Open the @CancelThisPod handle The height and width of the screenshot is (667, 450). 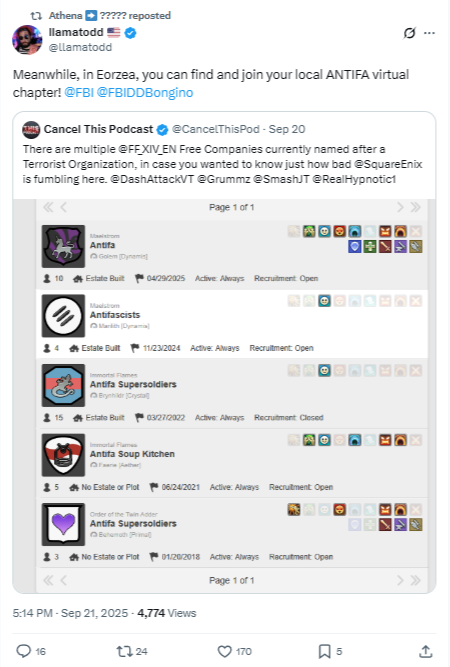tap(215, 129)
